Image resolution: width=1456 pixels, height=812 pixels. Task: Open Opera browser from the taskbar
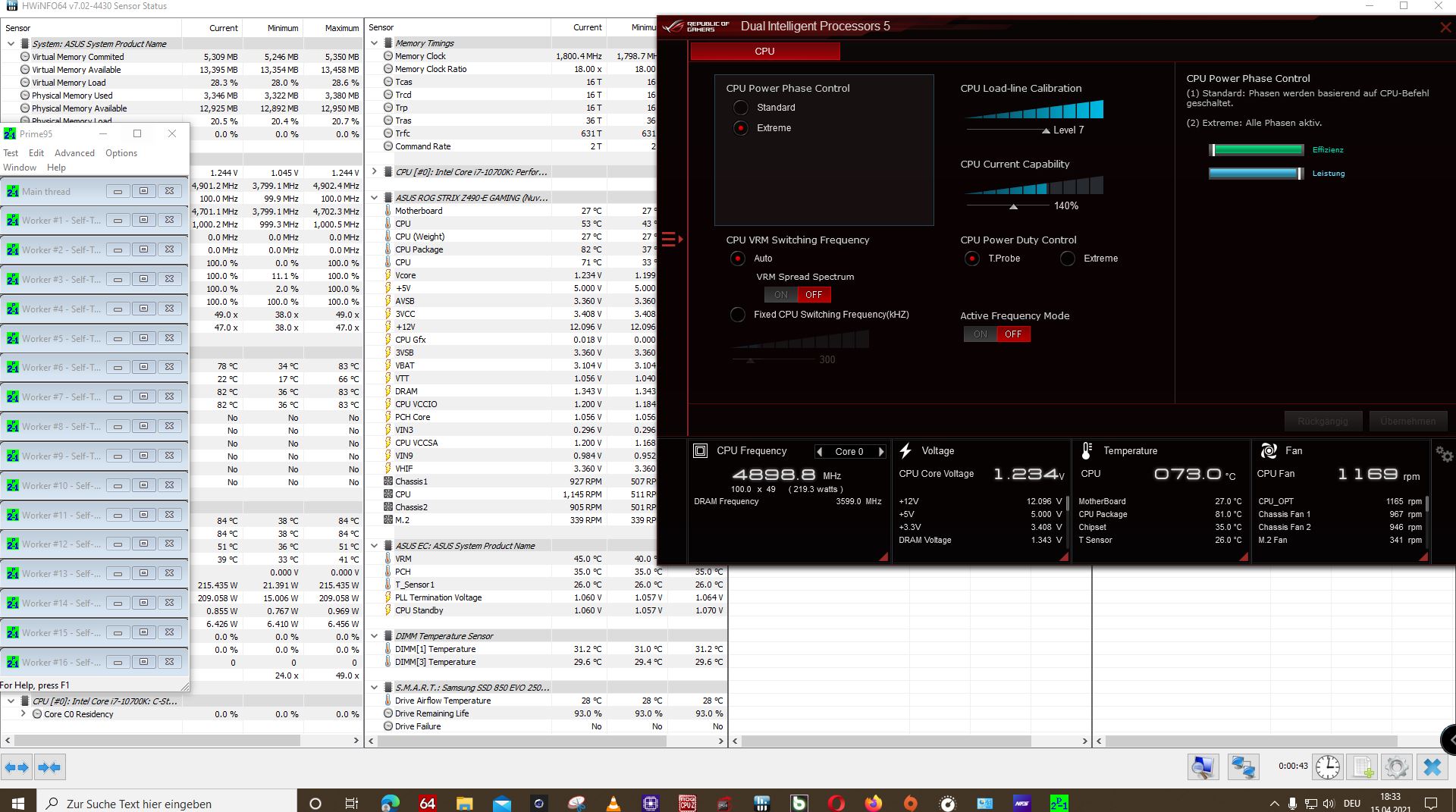836,803
